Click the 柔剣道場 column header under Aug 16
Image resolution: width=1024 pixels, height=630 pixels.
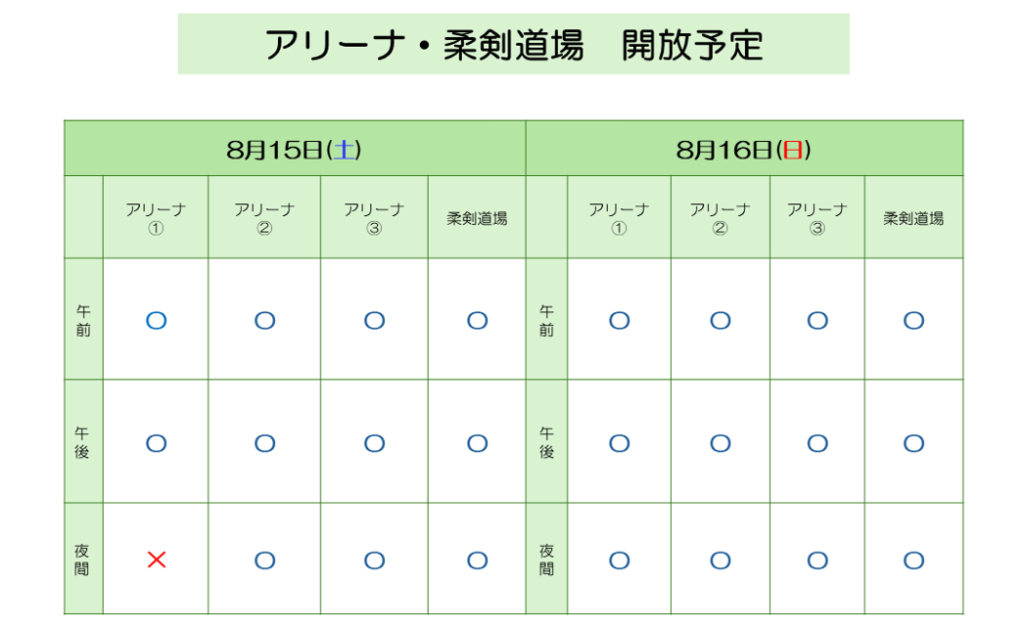914,219
